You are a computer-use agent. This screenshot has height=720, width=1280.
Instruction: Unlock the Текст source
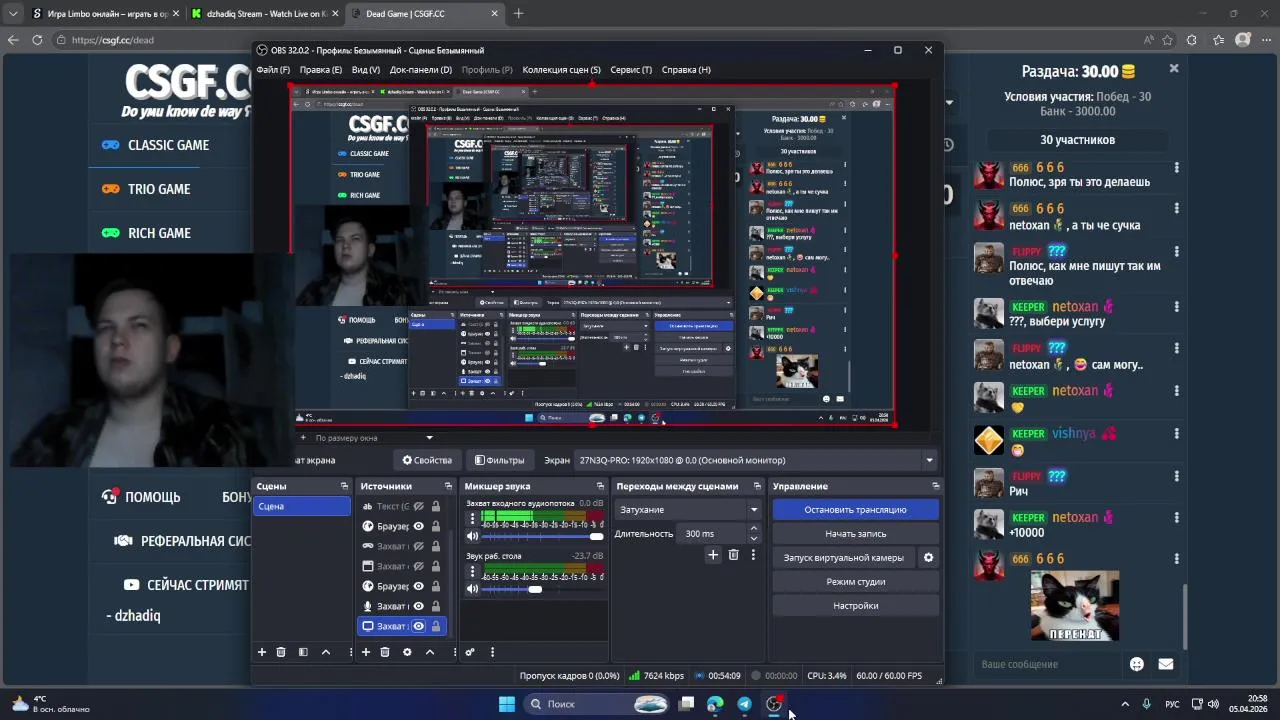436,506
